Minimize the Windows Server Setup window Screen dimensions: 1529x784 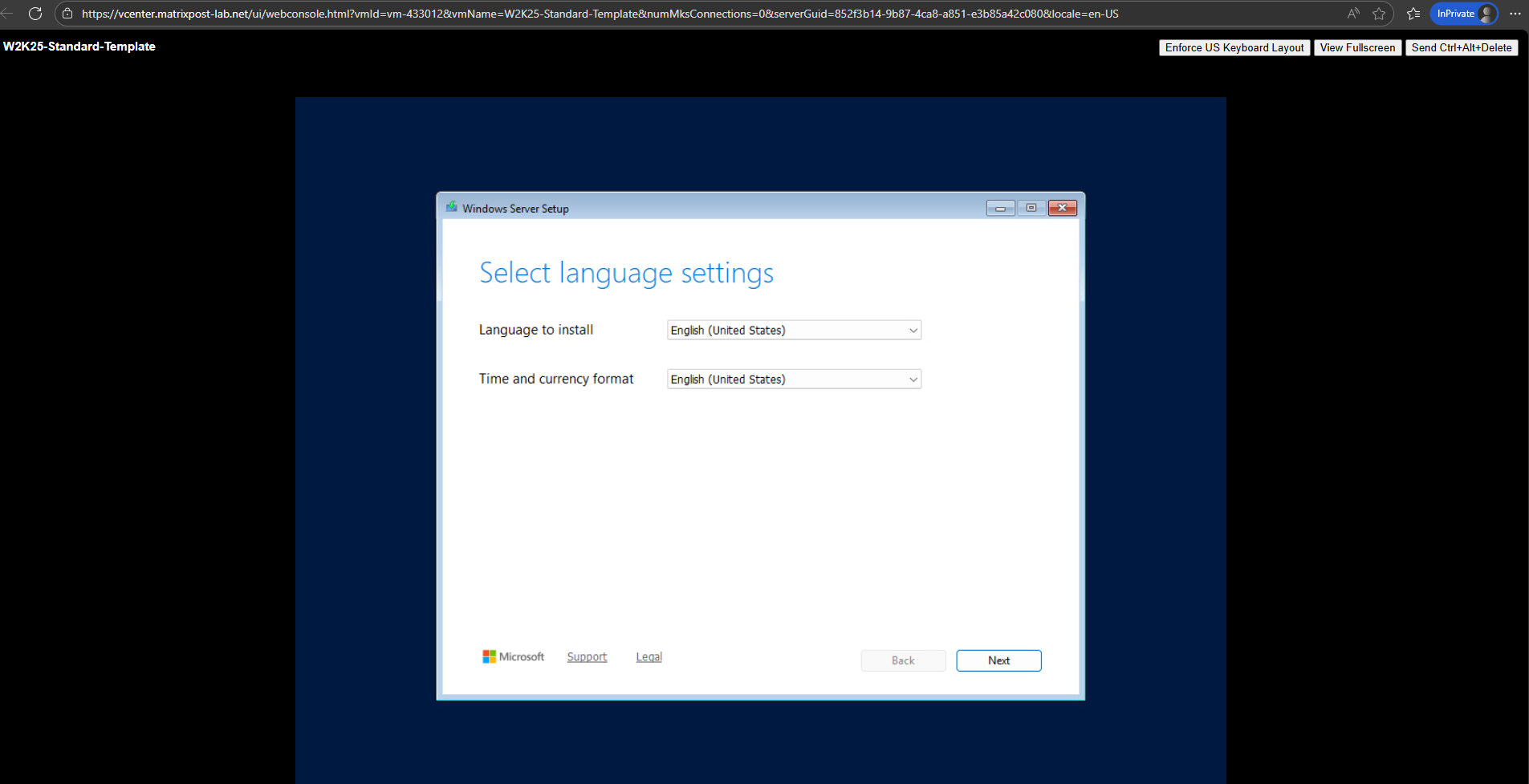point(1000,208)
